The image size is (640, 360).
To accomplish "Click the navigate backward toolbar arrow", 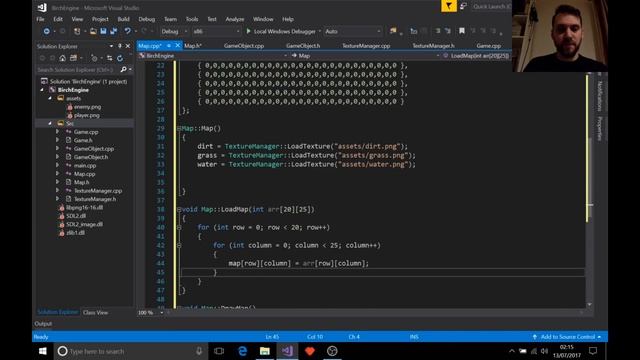I will pos(47,31).
